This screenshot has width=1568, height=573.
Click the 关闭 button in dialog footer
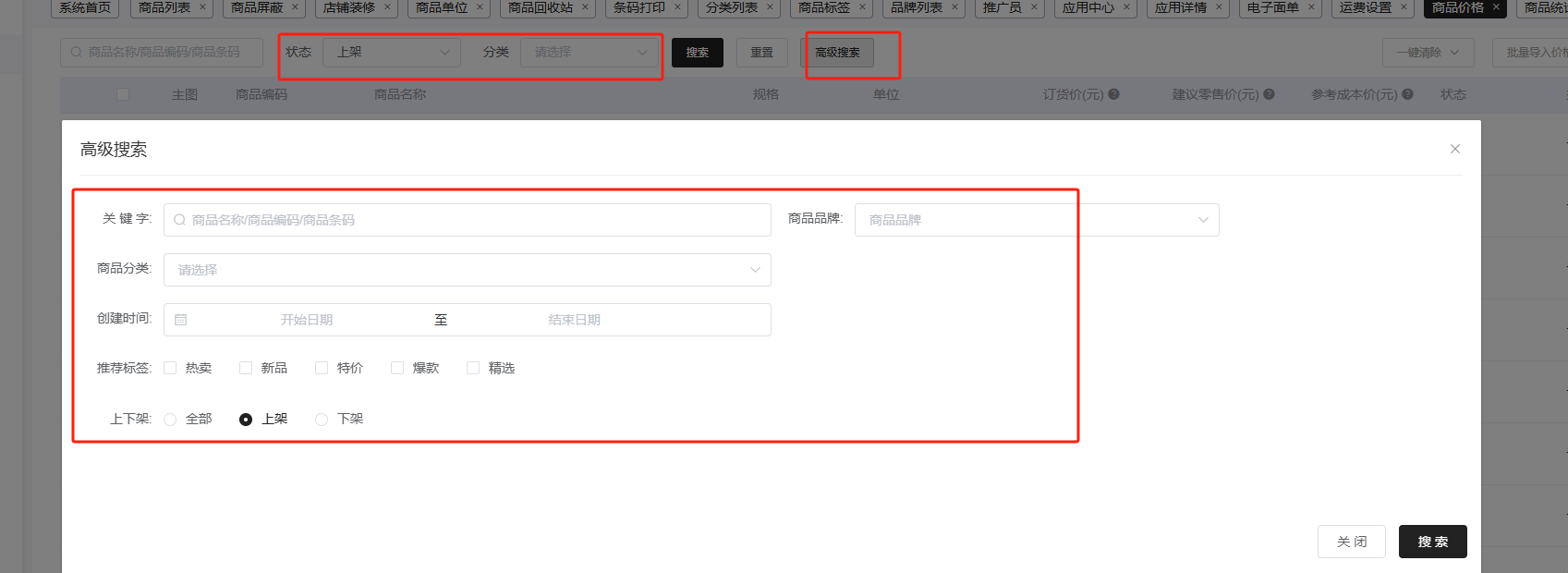pos(1351,542)
